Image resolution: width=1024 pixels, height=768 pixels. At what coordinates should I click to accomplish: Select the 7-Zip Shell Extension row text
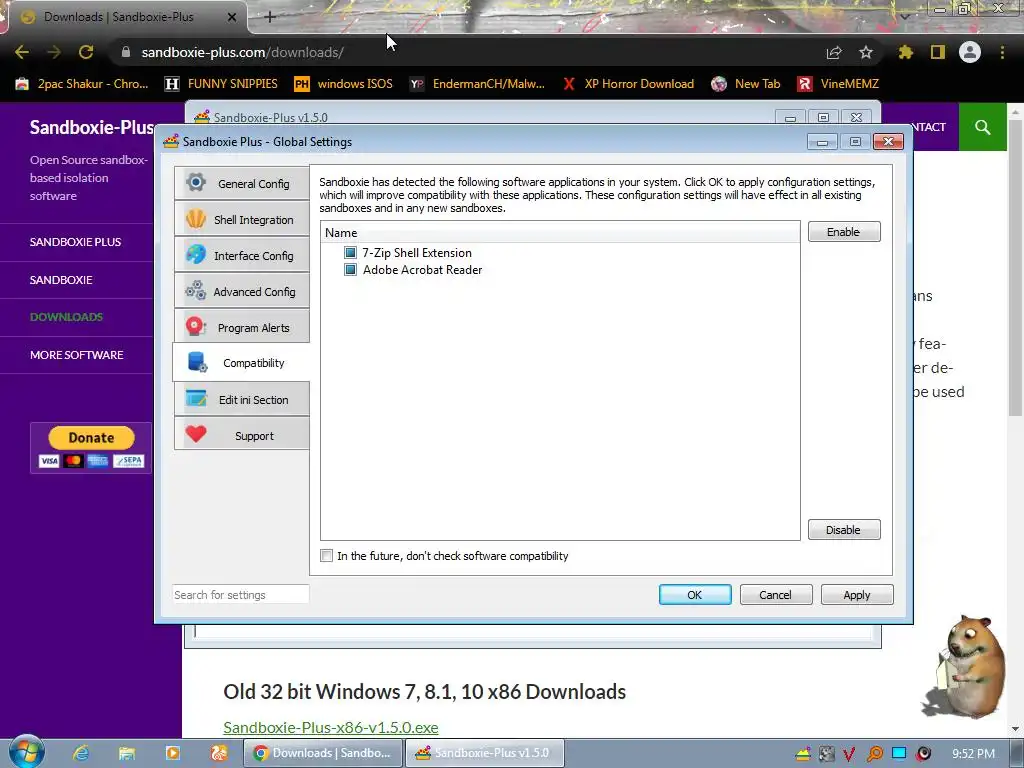coord(417,253)
